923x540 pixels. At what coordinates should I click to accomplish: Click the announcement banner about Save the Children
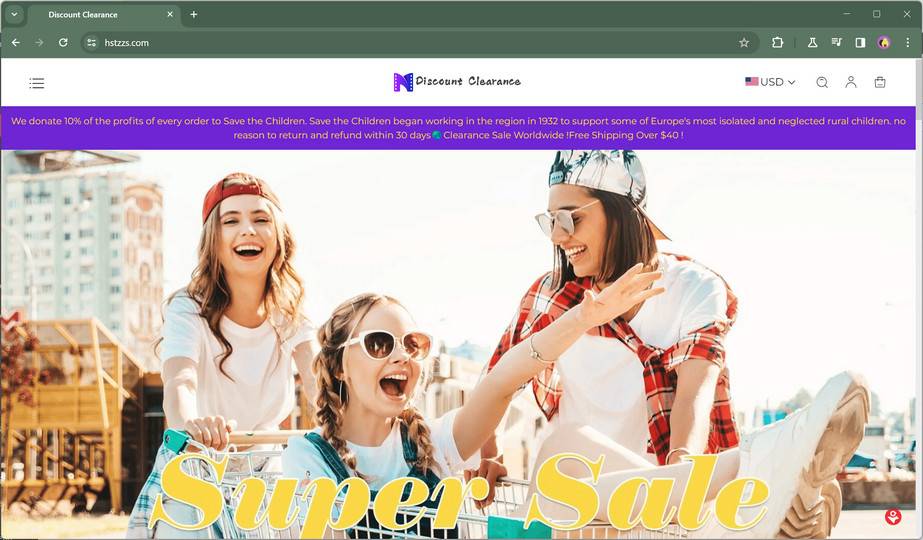pyautogui.click(x=458, y=128)
